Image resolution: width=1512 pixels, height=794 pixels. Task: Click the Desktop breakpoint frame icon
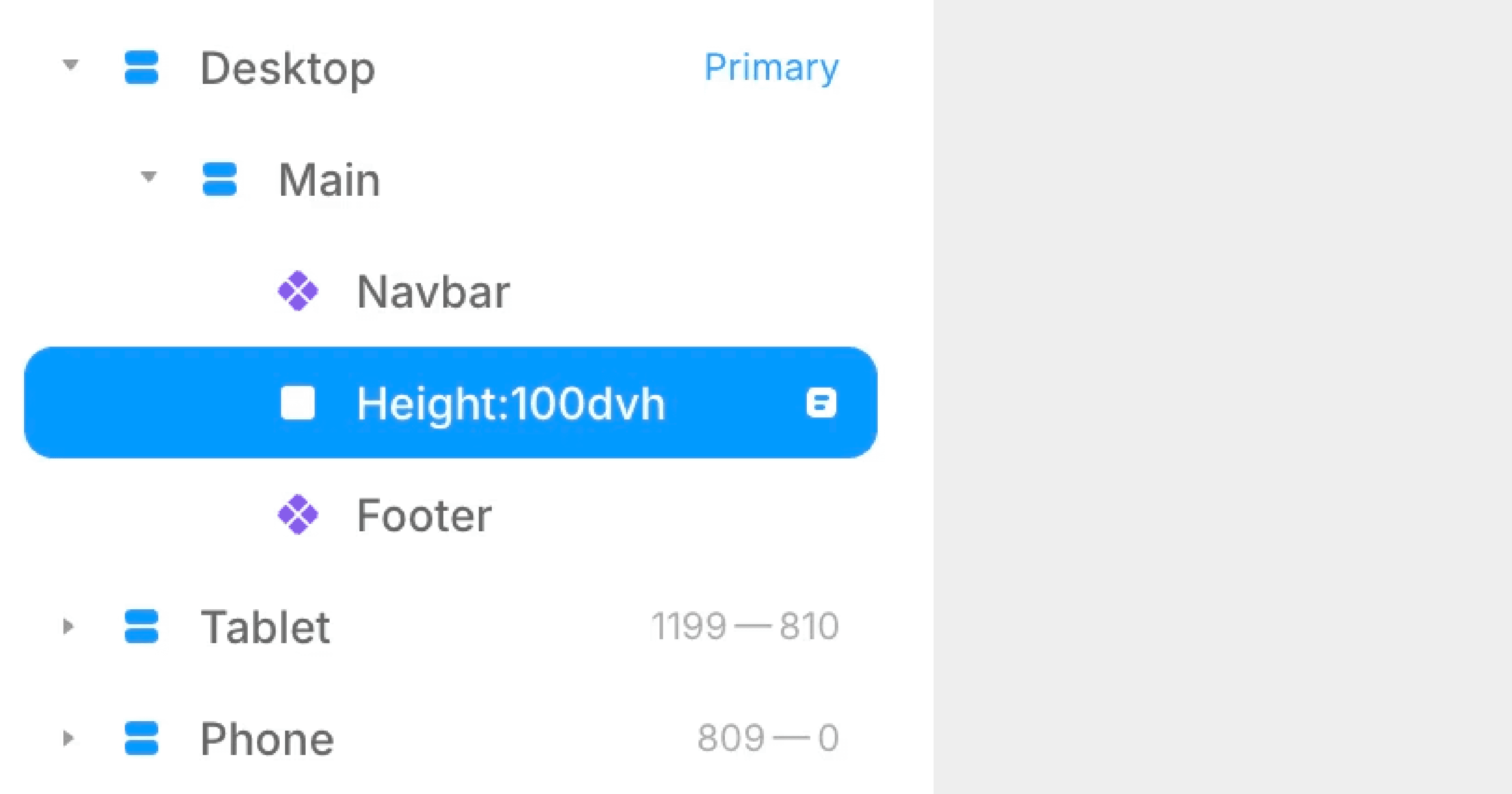(x=141, y=67)
